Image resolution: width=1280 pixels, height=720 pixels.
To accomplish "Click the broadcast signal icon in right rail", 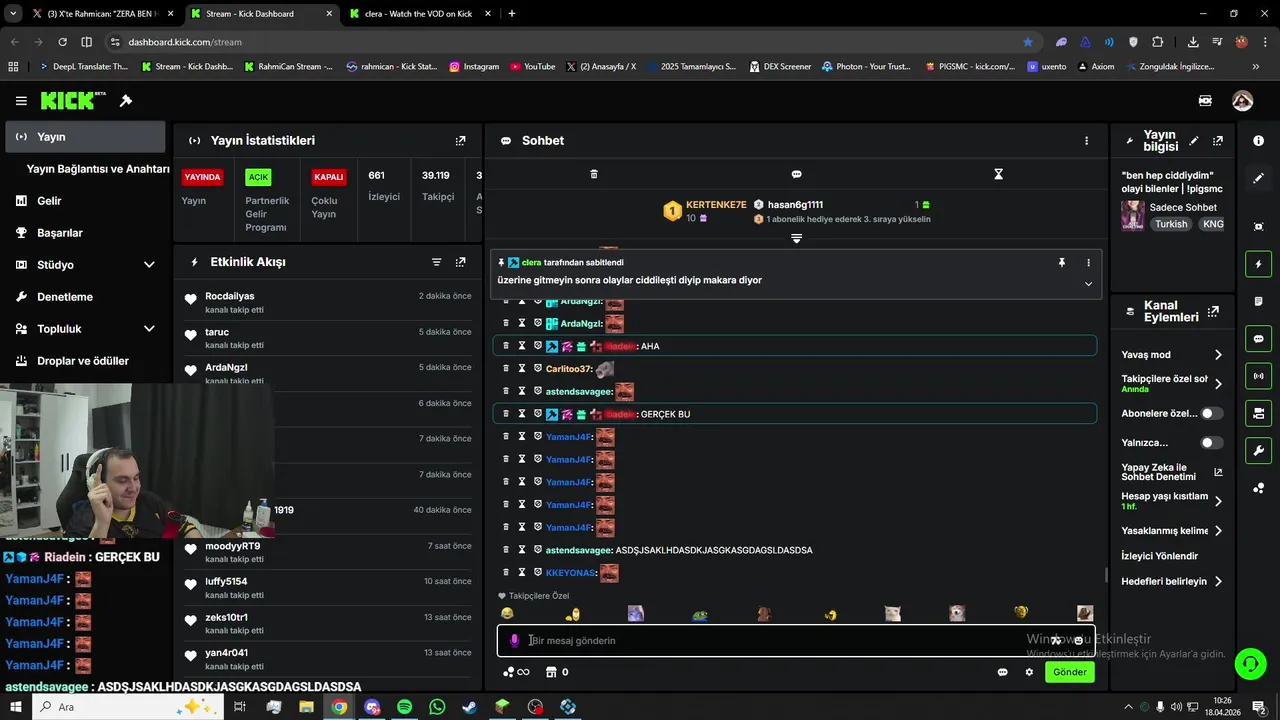I will click(1258, 376).
